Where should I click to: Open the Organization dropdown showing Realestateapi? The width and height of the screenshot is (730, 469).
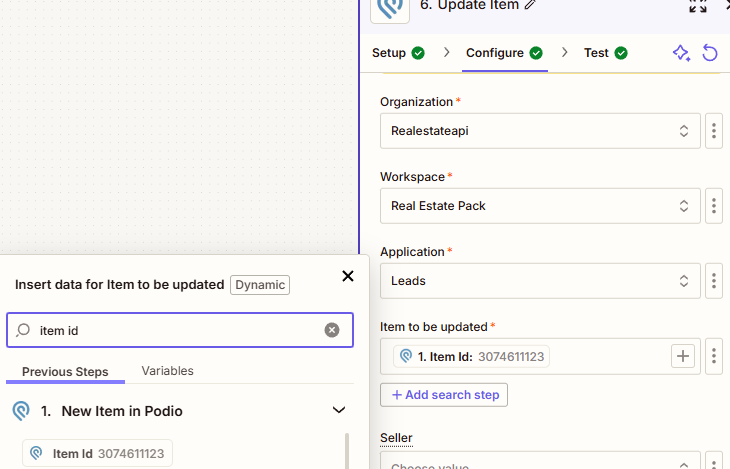click(540, 131)
